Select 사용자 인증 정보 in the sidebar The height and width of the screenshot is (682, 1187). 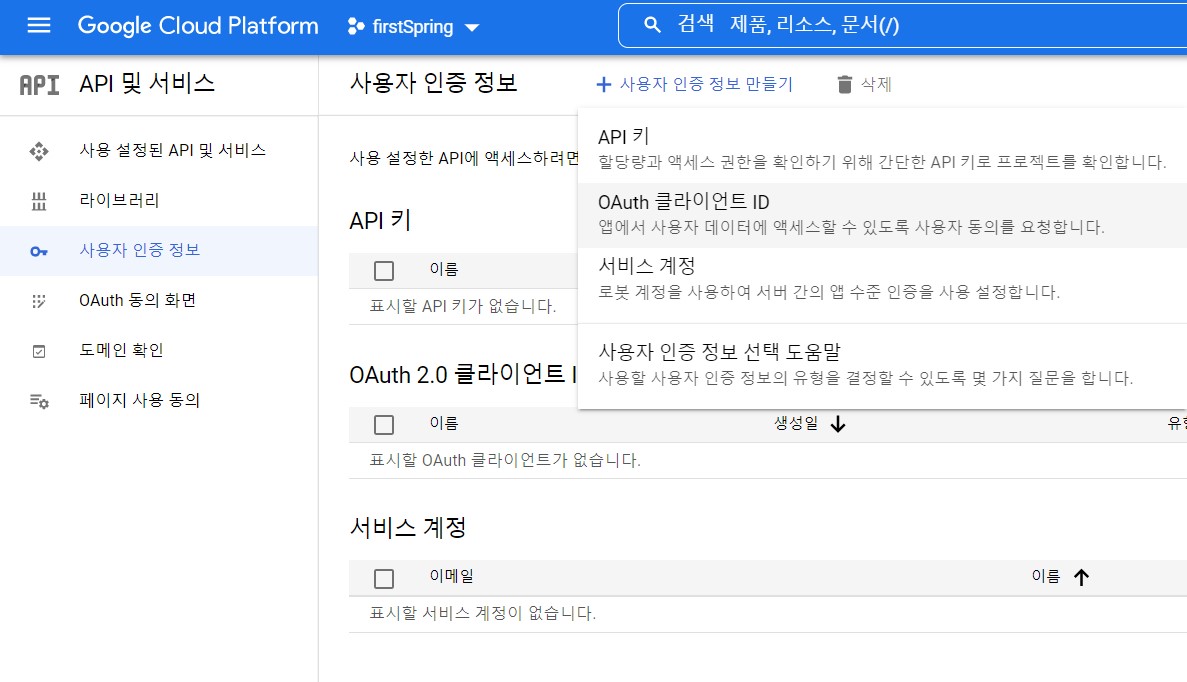pyautogui.click(x=159, y=251)
